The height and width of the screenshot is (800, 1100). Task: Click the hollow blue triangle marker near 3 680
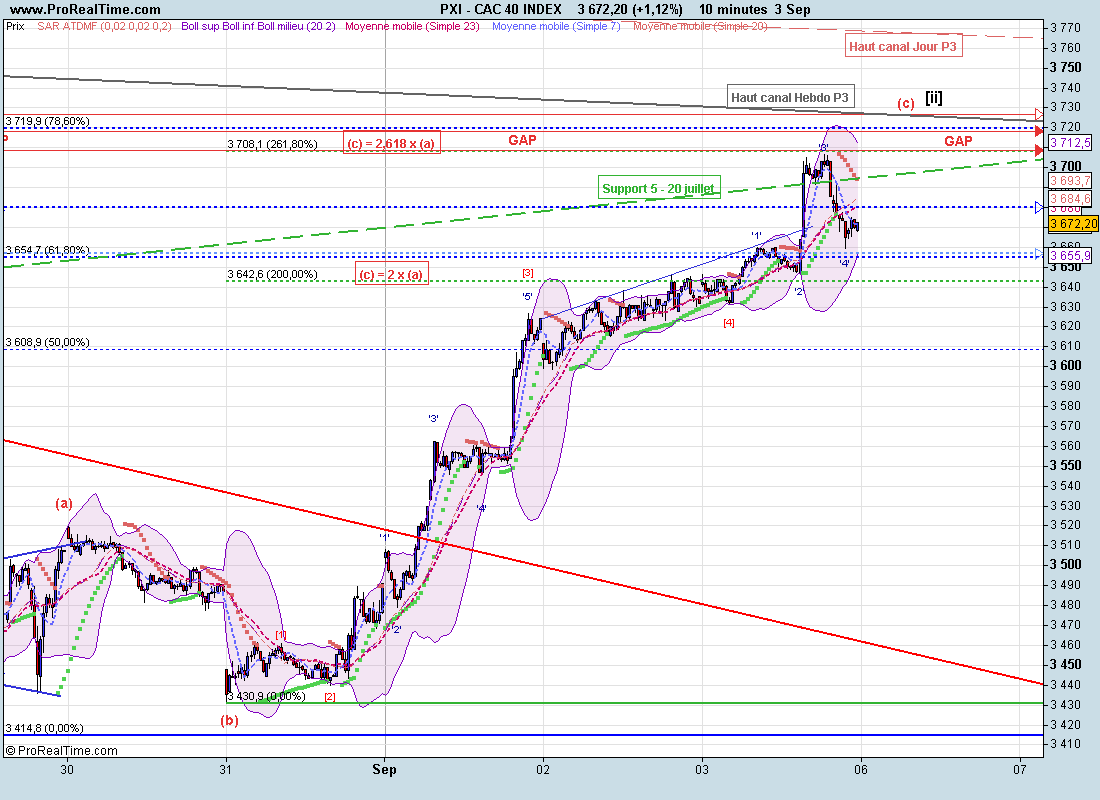point(1039,207)
